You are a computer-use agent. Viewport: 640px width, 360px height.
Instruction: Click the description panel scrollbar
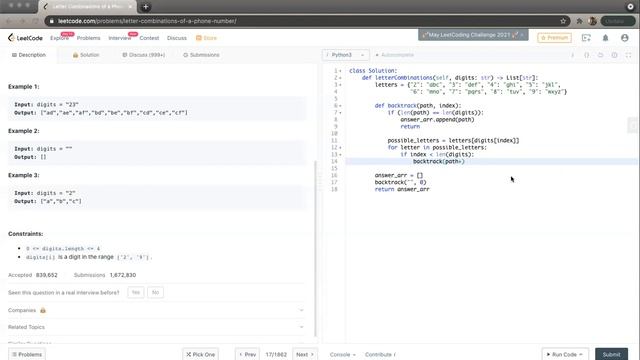tap(315, 248)
